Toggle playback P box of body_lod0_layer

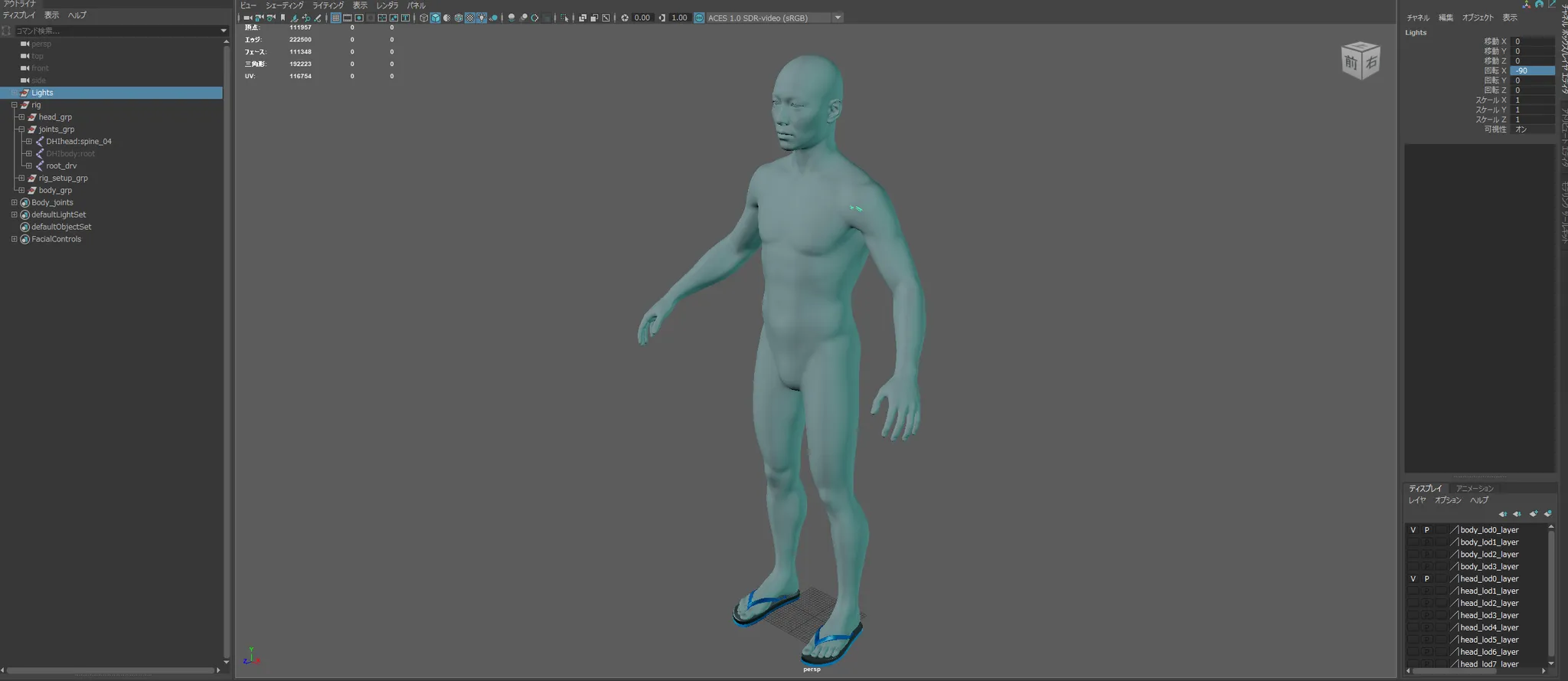1426,530
